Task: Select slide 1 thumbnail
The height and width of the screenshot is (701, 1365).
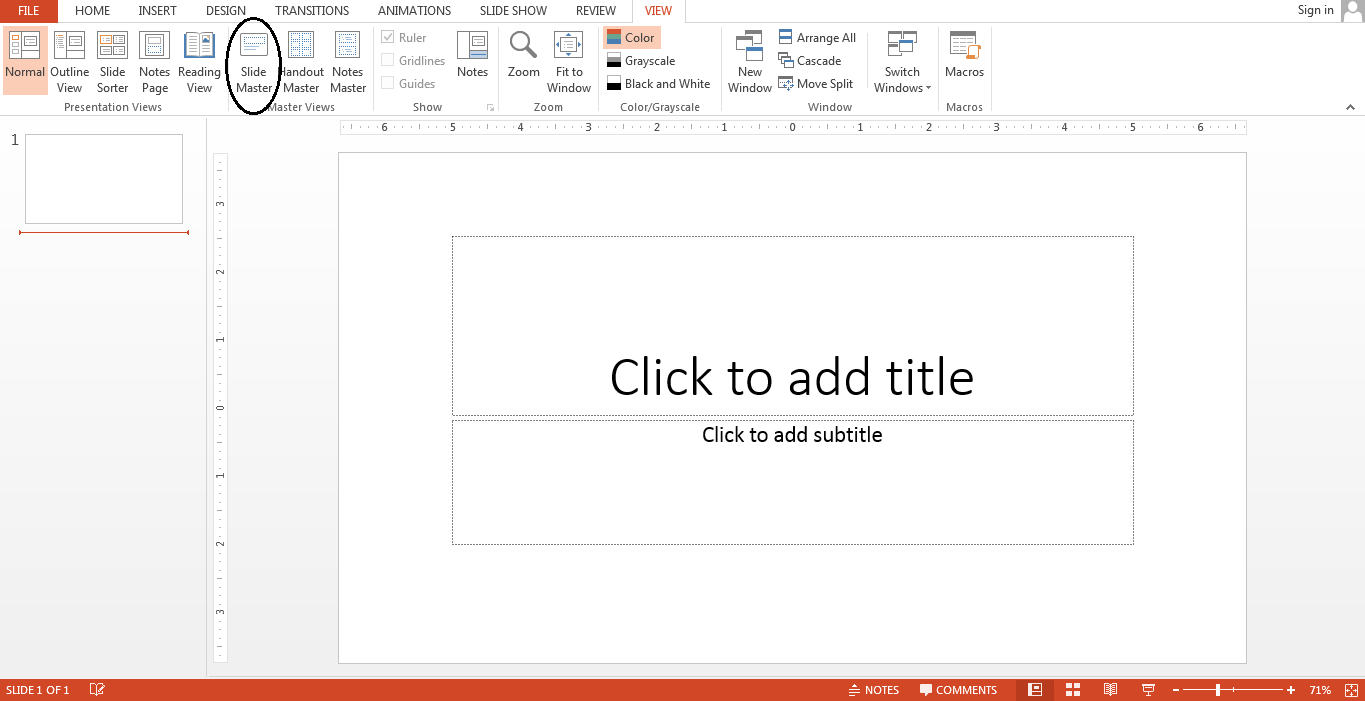Action: coord(104,179)
